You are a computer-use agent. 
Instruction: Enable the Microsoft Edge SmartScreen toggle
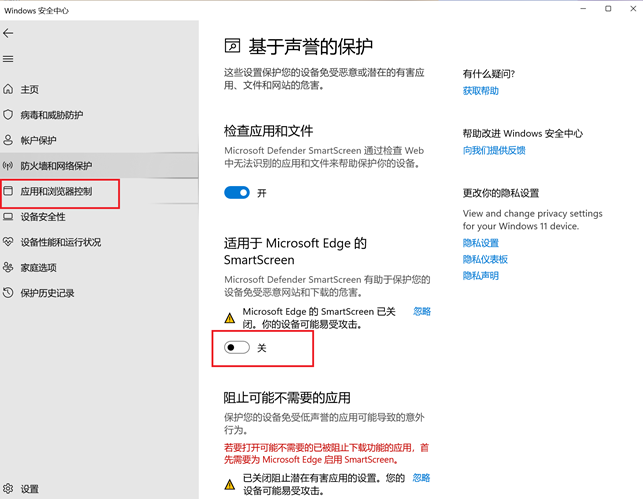(x=237, y=347)
